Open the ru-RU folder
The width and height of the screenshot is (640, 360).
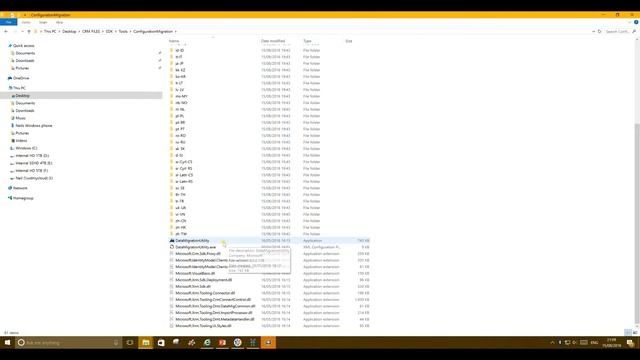tap(180, 142)
